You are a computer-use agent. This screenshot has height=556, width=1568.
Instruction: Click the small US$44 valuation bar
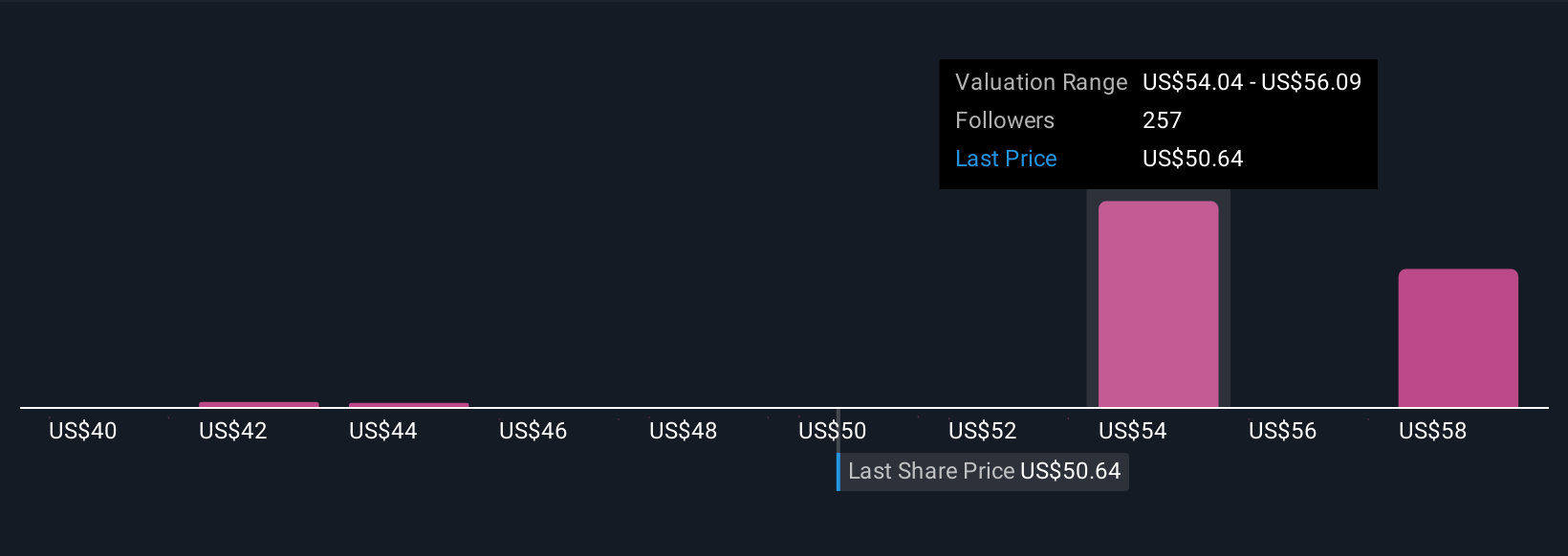(x=409, y=405)
